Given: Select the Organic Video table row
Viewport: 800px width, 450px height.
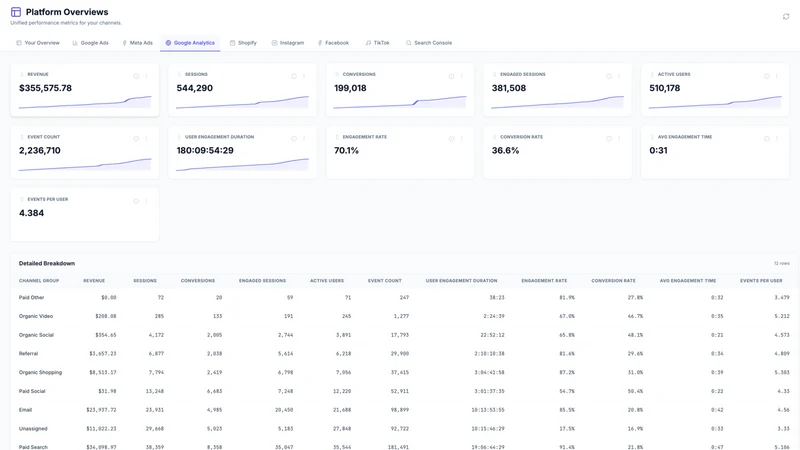Looking at the screenshot, I should pos(404,316).
